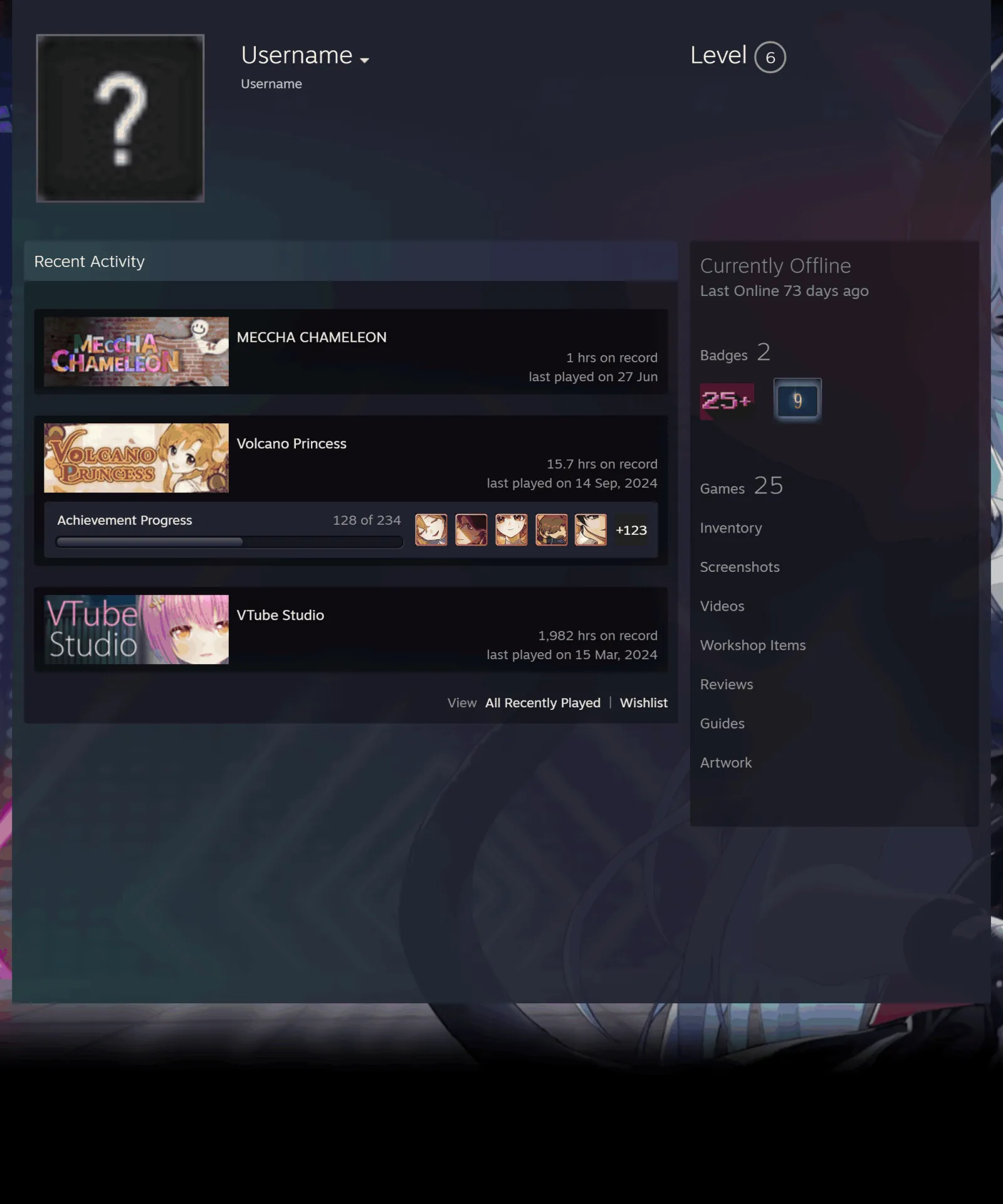This screenshot has width=1003, height=1204.
Task: Click the MECCHA CHAMELEON title link
Action: [x=312, y=337]
